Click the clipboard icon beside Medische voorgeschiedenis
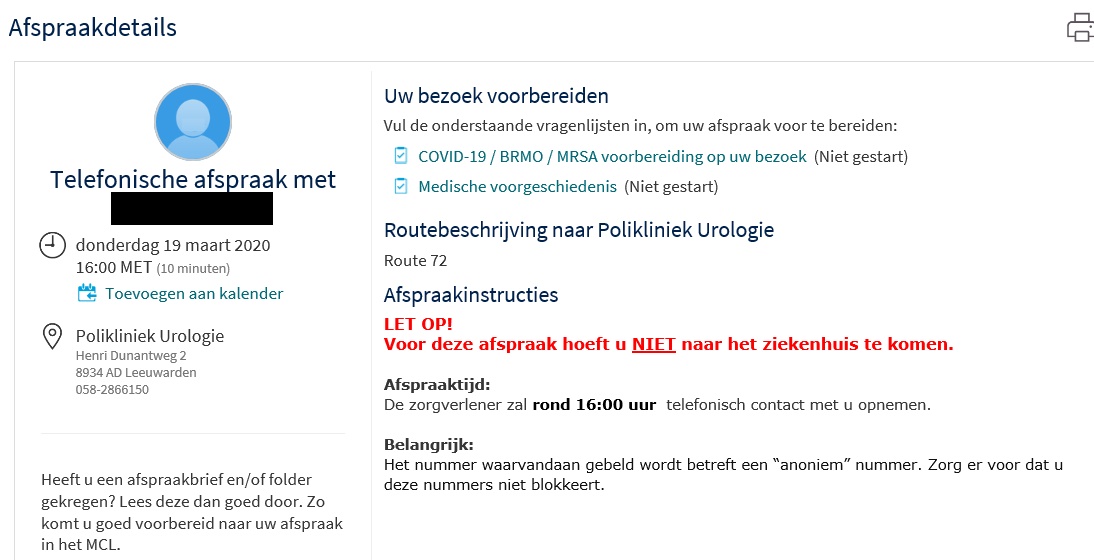Image resolution: width=1094 pixels, height=560 pixels. coord(401,186)
